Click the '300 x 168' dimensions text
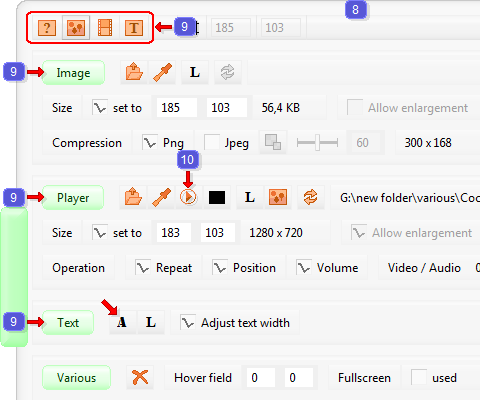The height and width of the screenshot is (400, 480). [x=428, y=143]
